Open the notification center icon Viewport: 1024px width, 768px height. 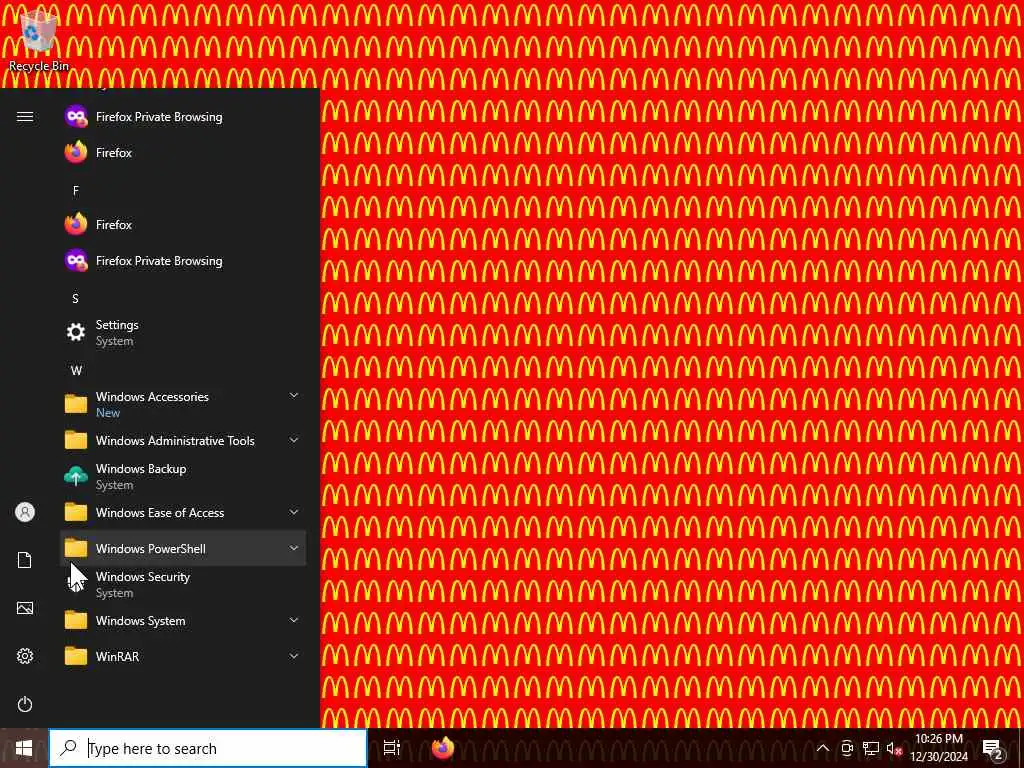pyautogui.click(x=993, y=748)
